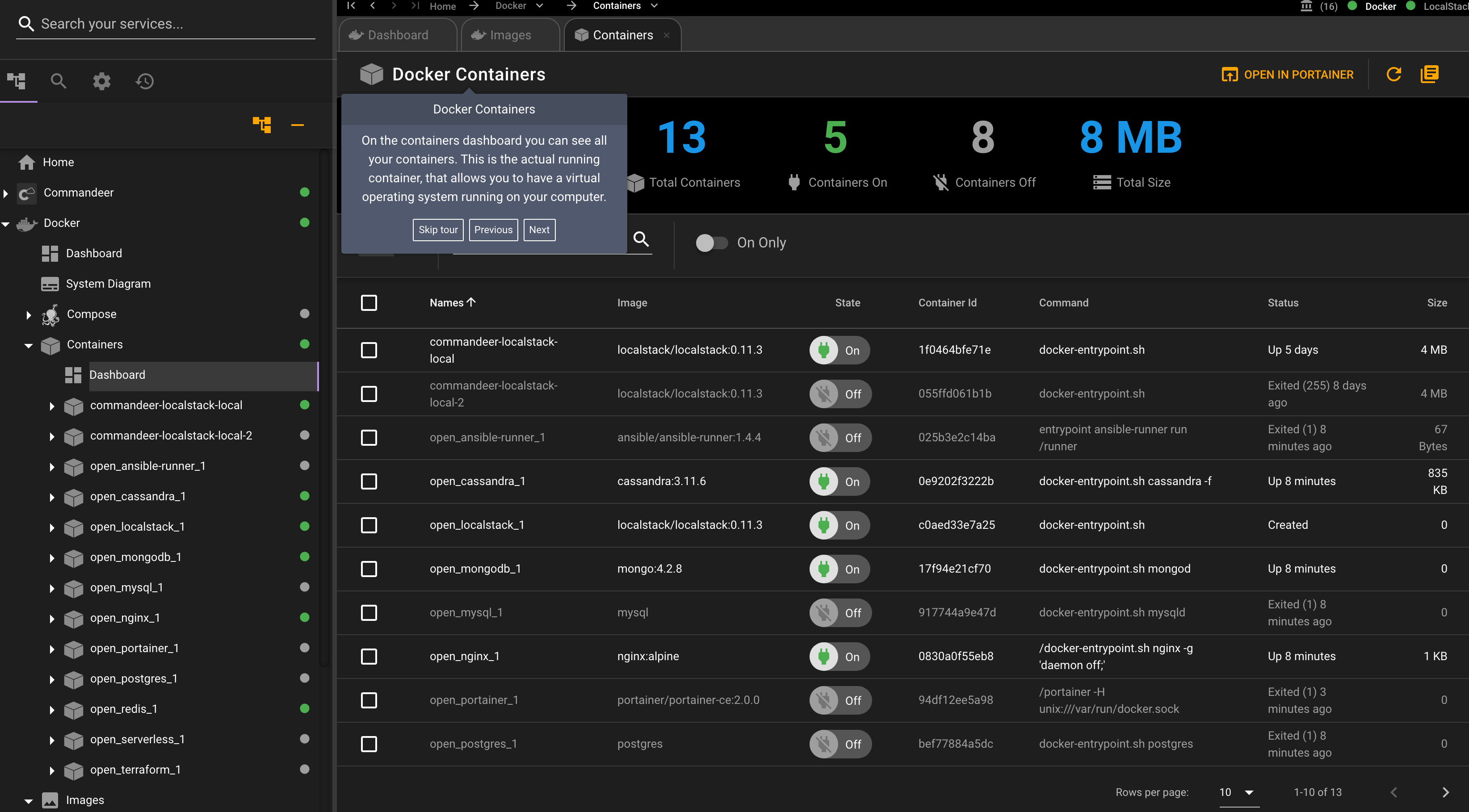
Task: Click the tree view icon in sidebar tabs
Action: 17,81
